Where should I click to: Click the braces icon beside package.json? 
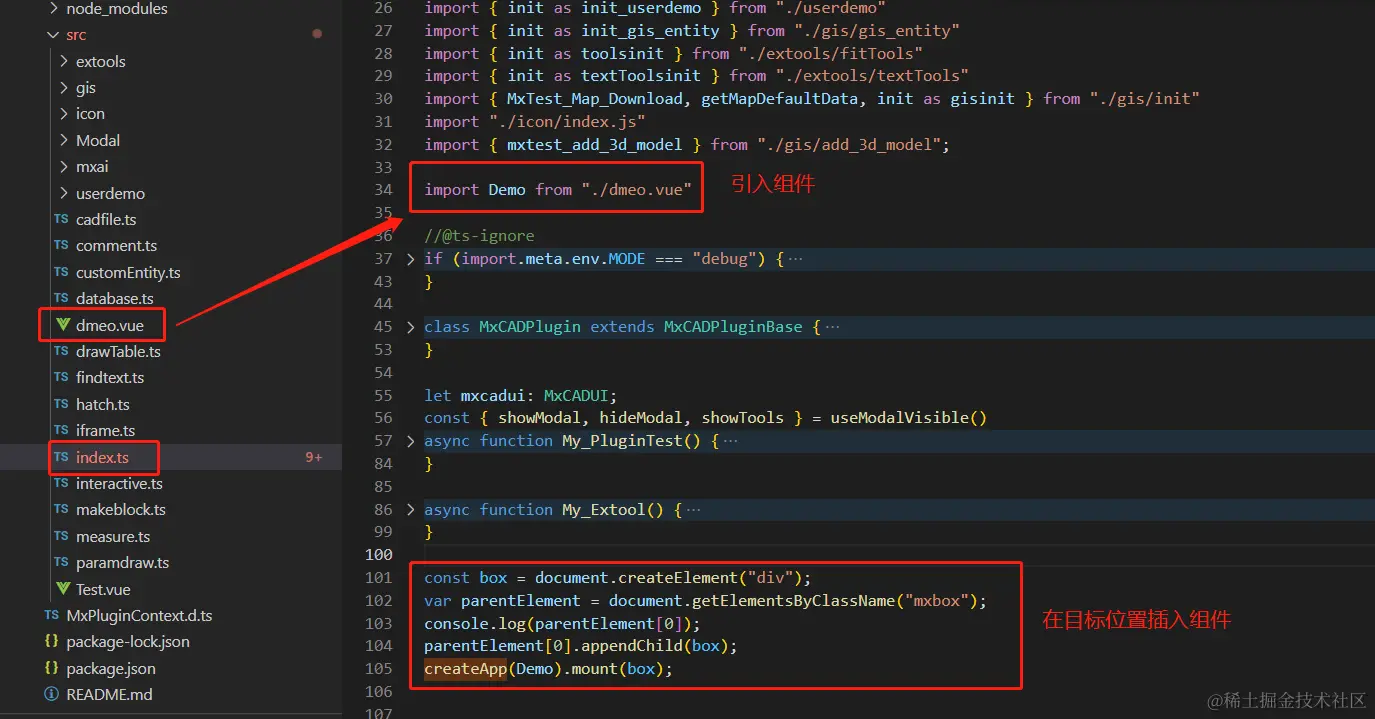click(x=52, y=669)
